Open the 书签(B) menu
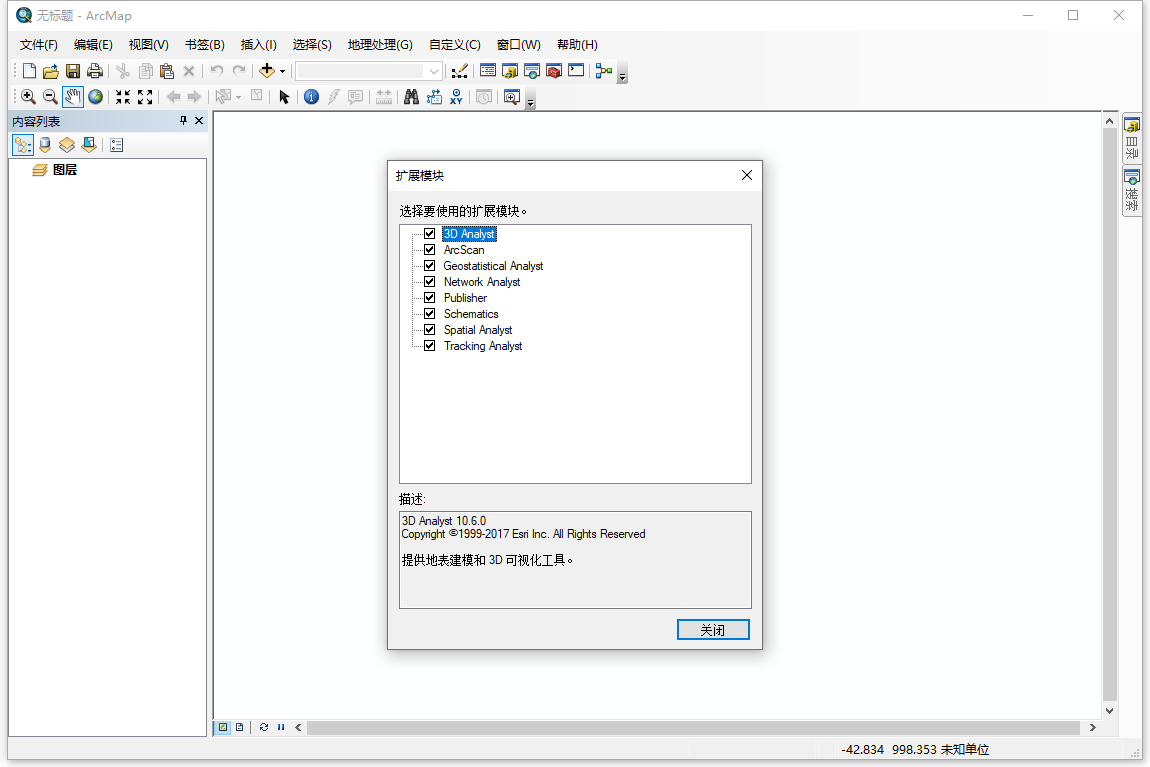The width and height of the screenshot is (1150, 767). tap(205, 45)
